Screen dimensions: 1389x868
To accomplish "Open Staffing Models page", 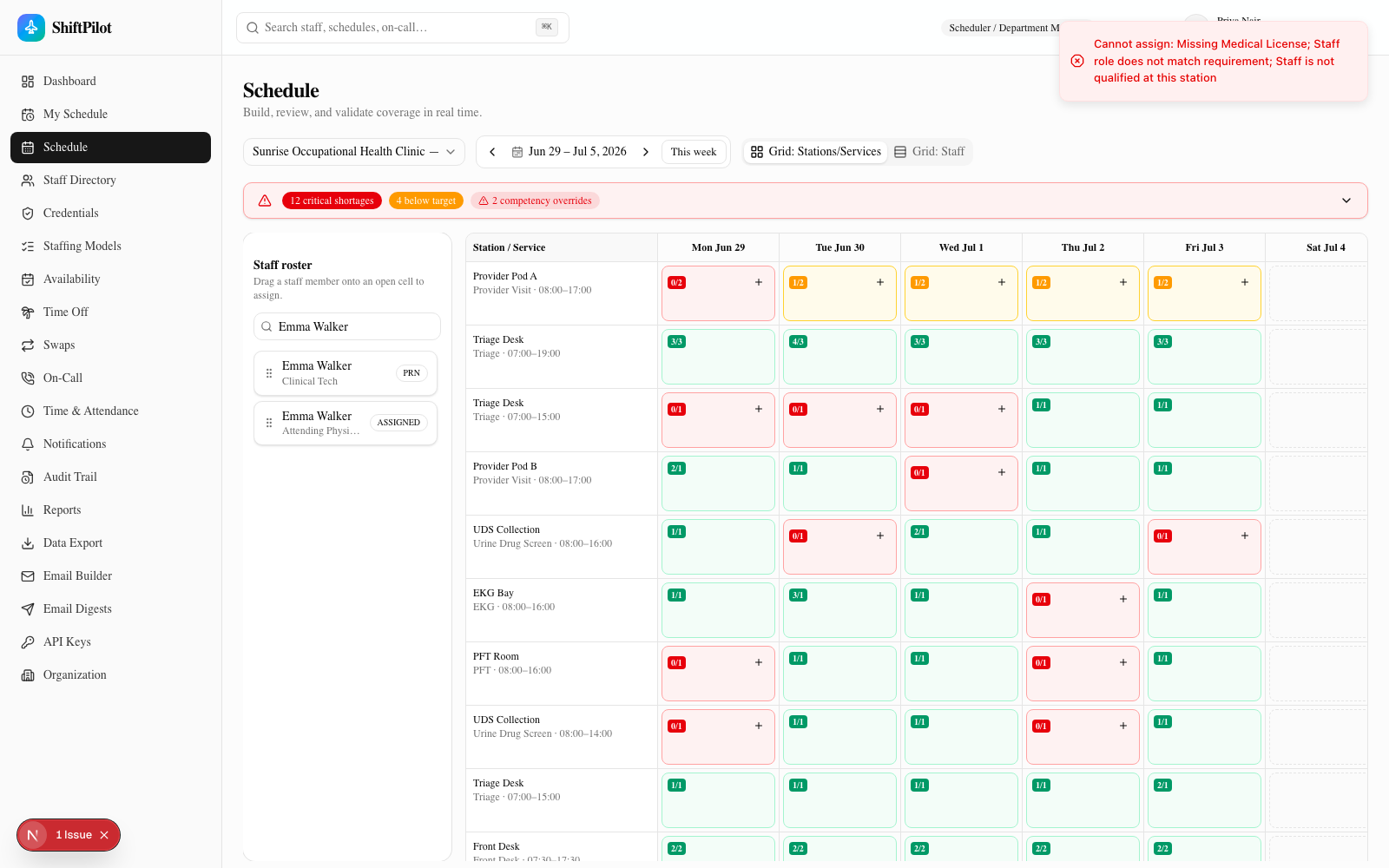I will tap(110, 247).
